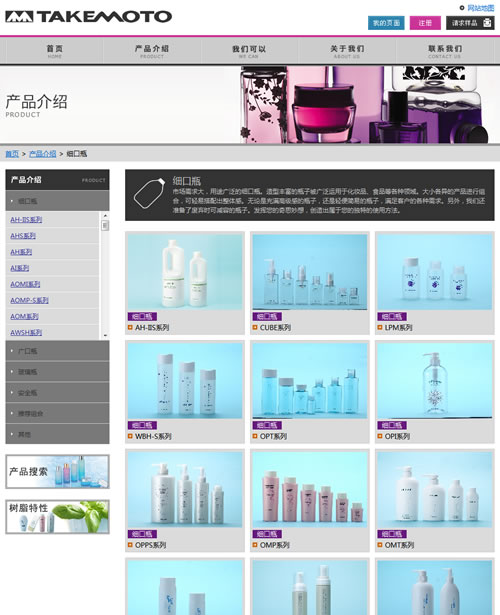Click the Takemoto logo

tap(89, 16)
